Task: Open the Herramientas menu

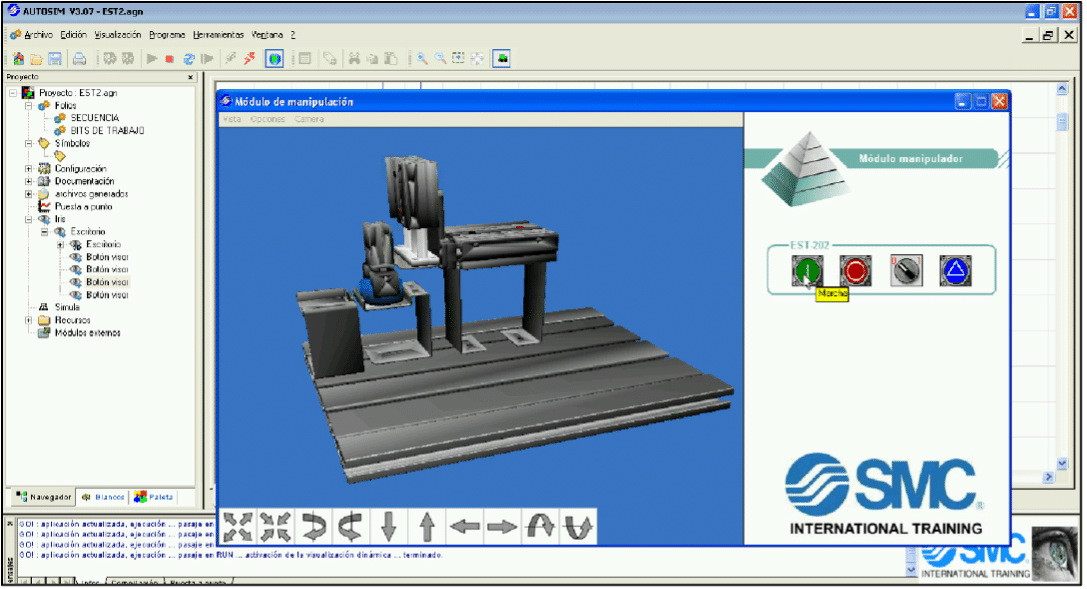Action: [x=216, y=34]
